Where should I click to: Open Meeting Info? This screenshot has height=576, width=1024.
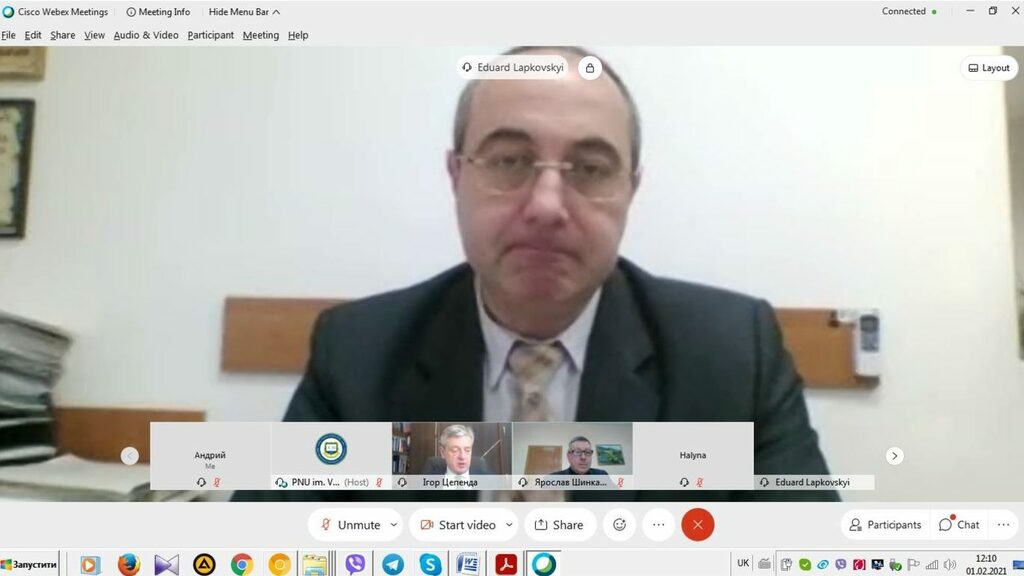coord(158,12)
